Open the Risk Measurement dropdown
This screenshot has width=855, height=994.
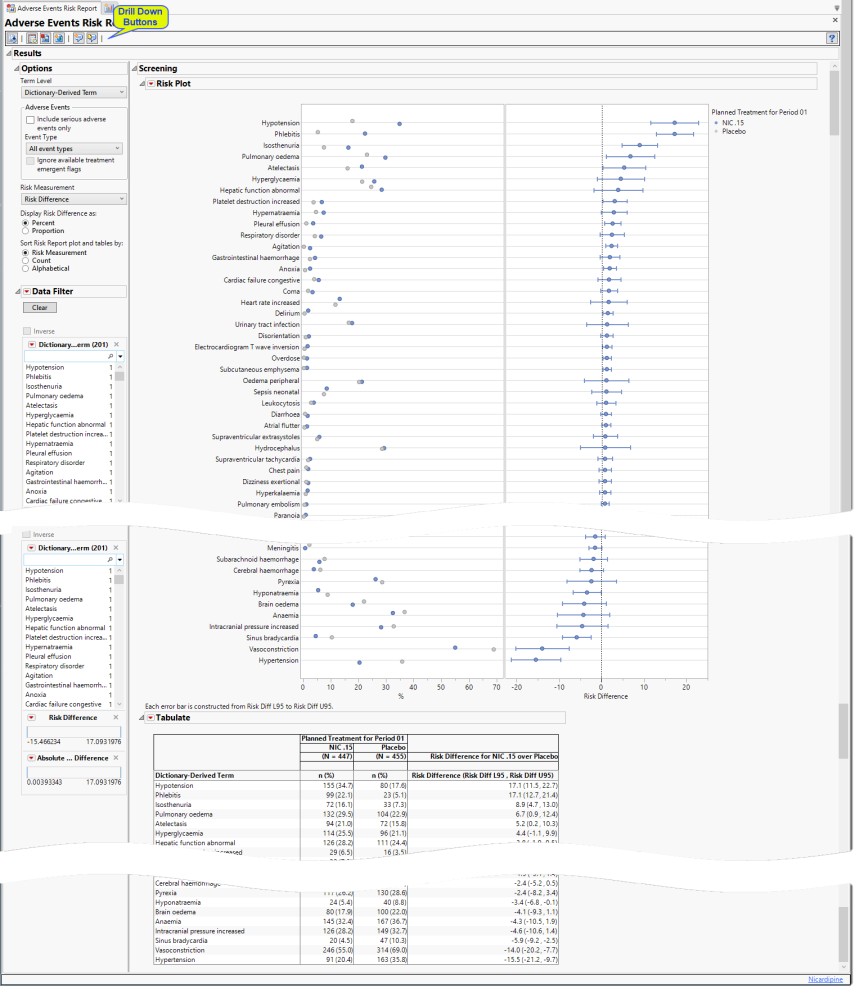(74, 200)
